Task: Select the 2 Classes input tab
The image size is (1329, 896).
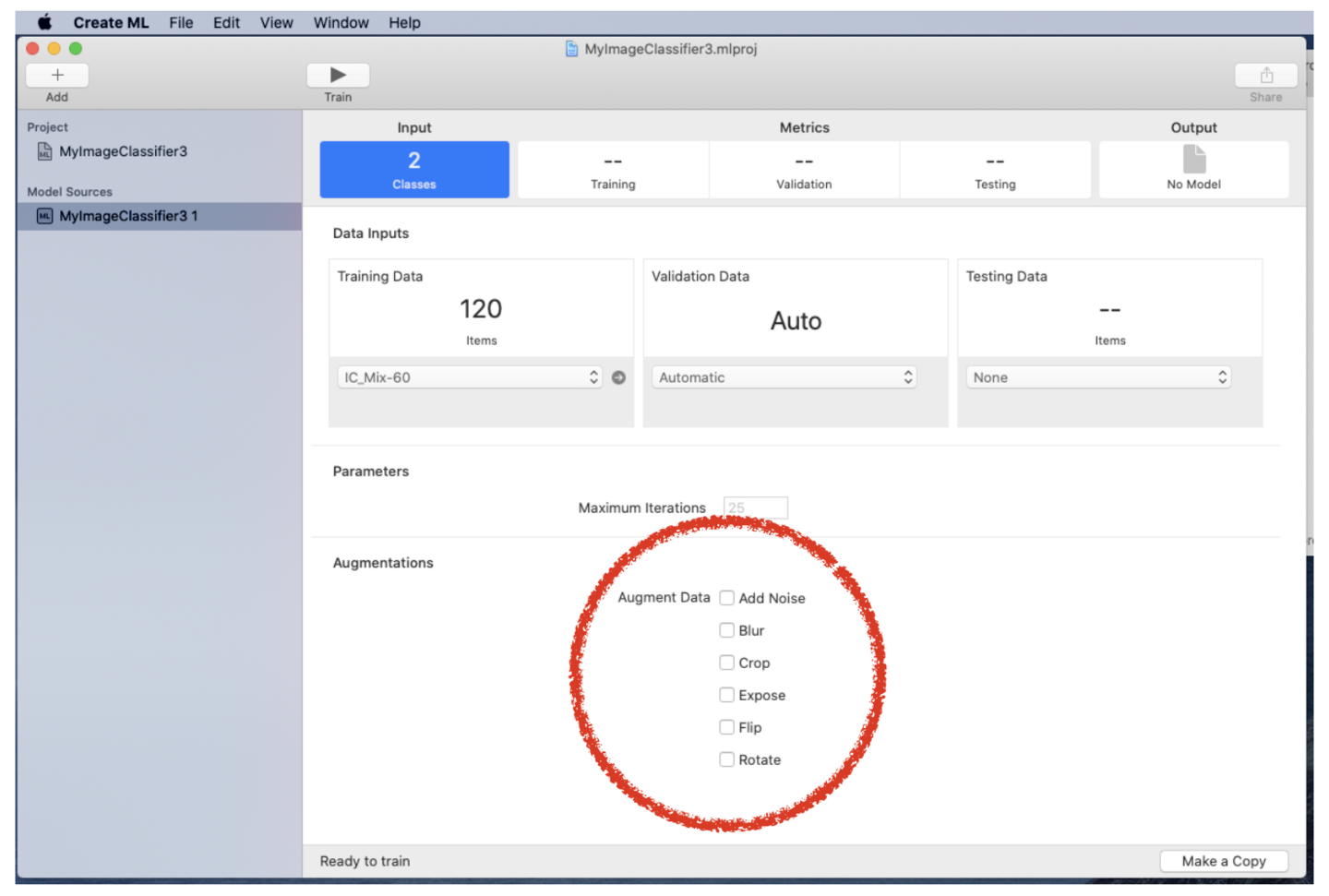Action: [x=414, y=170]
